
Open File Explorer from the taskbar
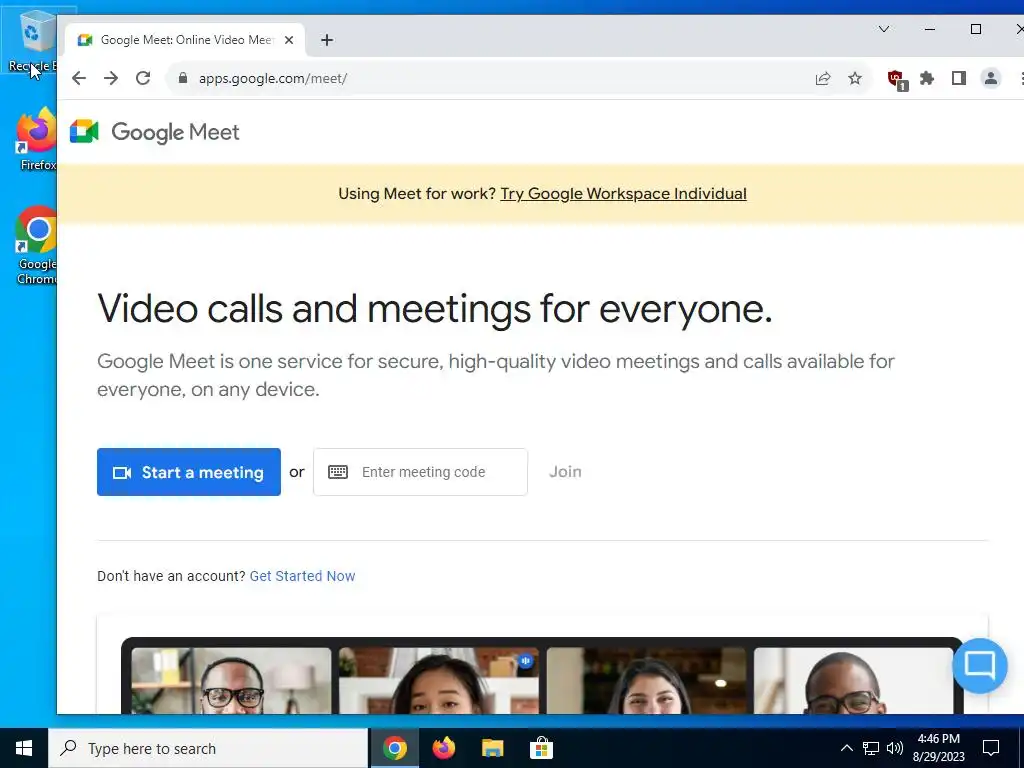coord(492,748)
